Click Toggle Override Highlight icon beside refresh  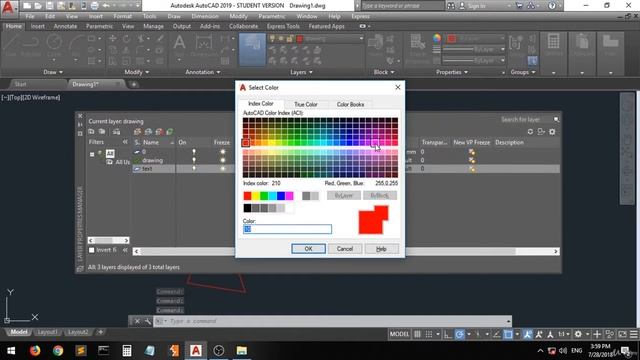point(541,132)
